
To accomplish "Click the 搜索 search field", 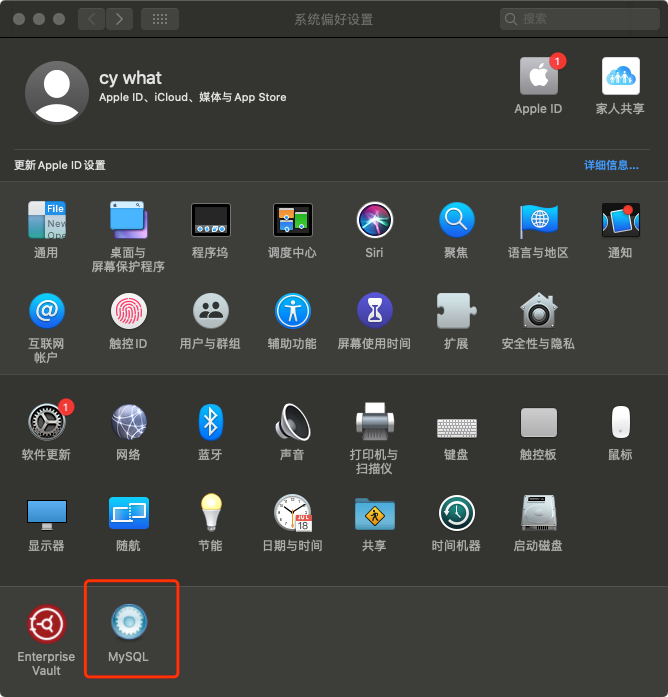I will (579, 19).
